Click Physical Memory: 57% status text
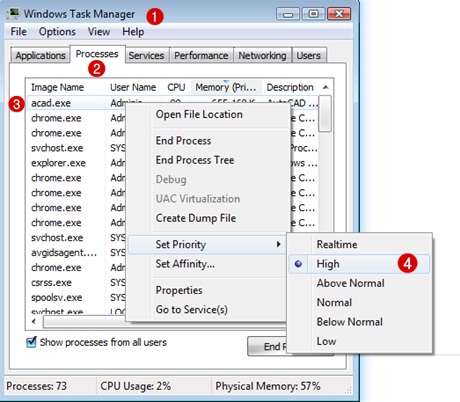The image size is (460, 402). (268, 386)
